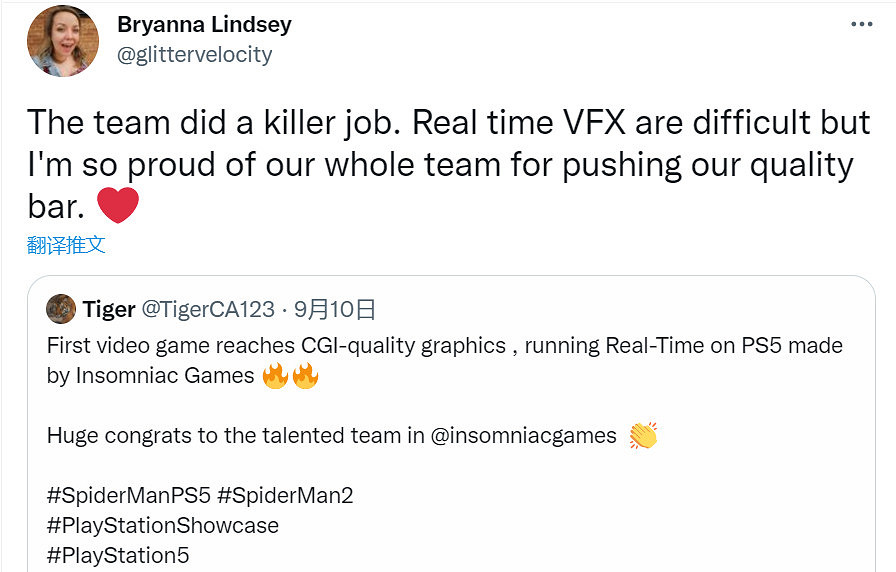
Task: Open the #PlayStation5 hashtag
Action: (x=118, y=555)
